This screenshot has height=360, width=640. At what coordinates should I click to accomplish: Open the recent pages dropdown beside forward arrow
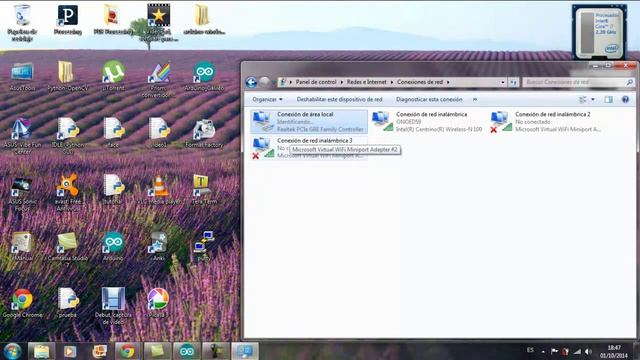tap(273, 83)
